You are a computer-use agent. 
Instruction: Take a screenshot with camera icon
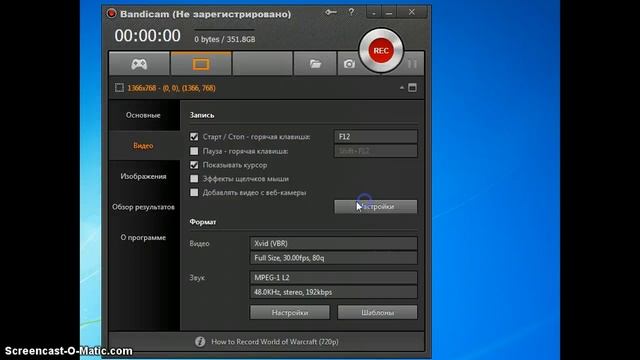349,64
